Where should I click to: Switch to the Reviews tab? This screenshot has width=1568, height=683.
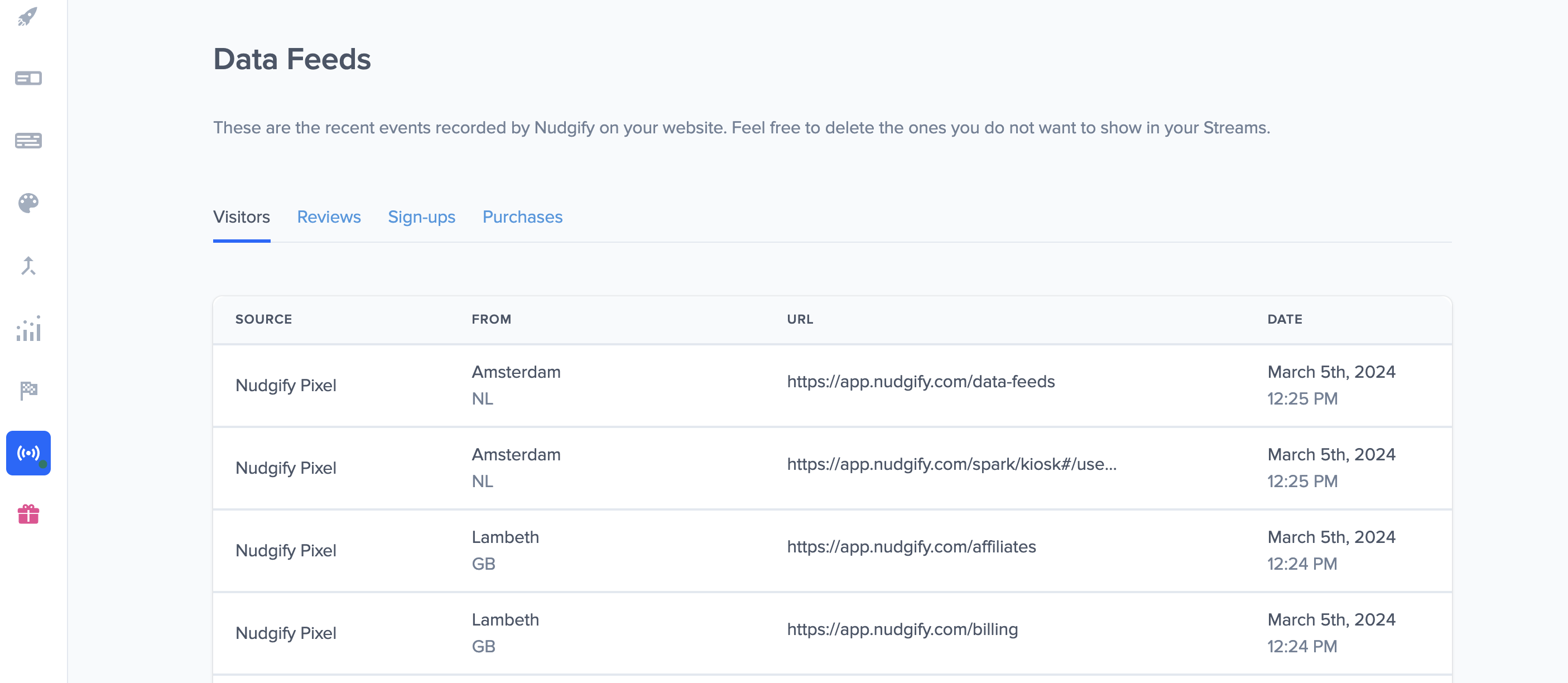click(329, 217)
